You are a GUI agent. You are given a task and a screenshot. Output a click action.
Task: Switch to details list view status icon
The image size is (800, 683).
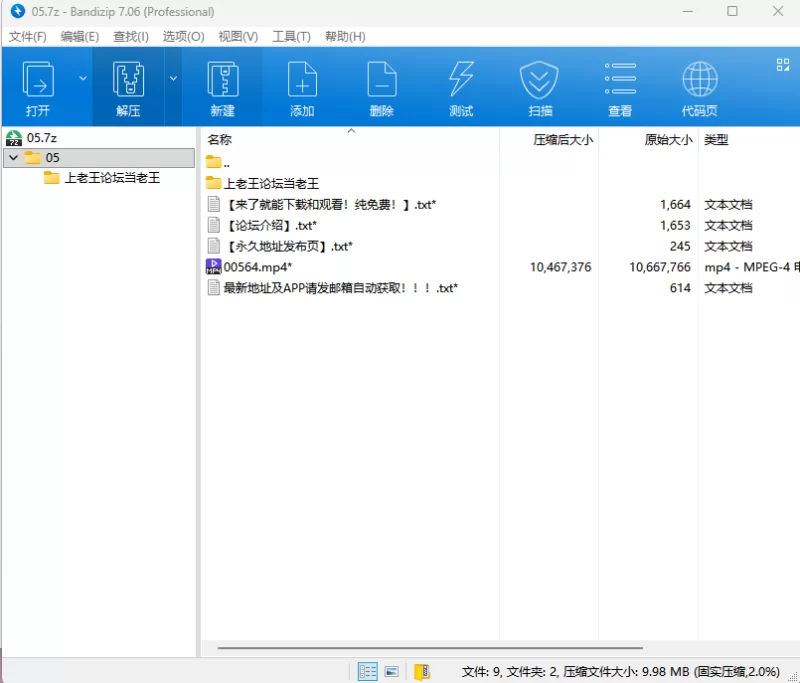367,671
